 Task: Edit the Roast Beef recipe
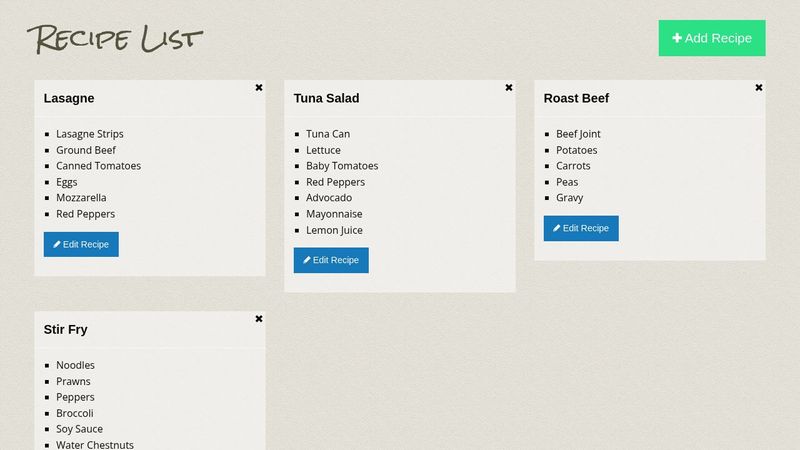(581, 228)
